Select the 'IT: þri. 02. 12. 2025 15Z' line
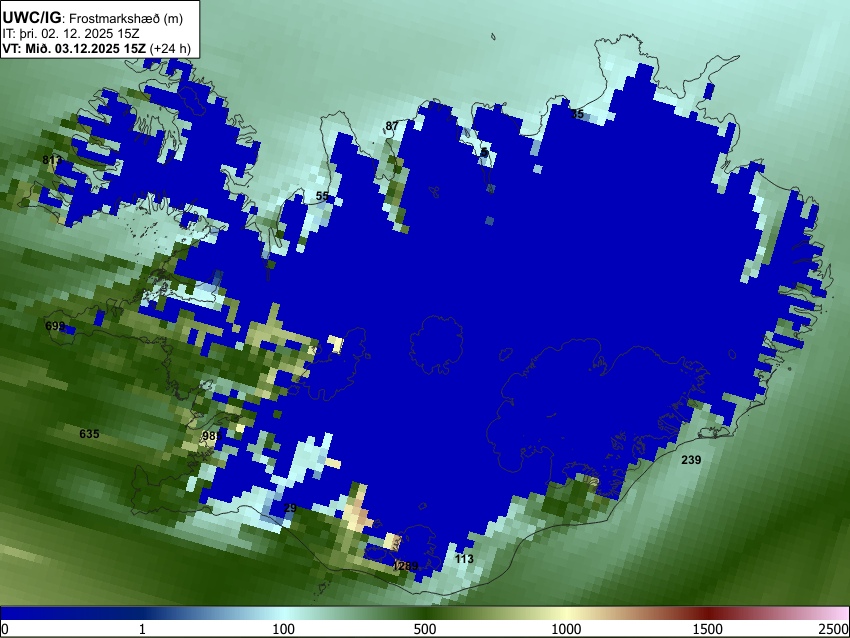Viewport: 850px width, 638px height. click(x=71, y=34)
